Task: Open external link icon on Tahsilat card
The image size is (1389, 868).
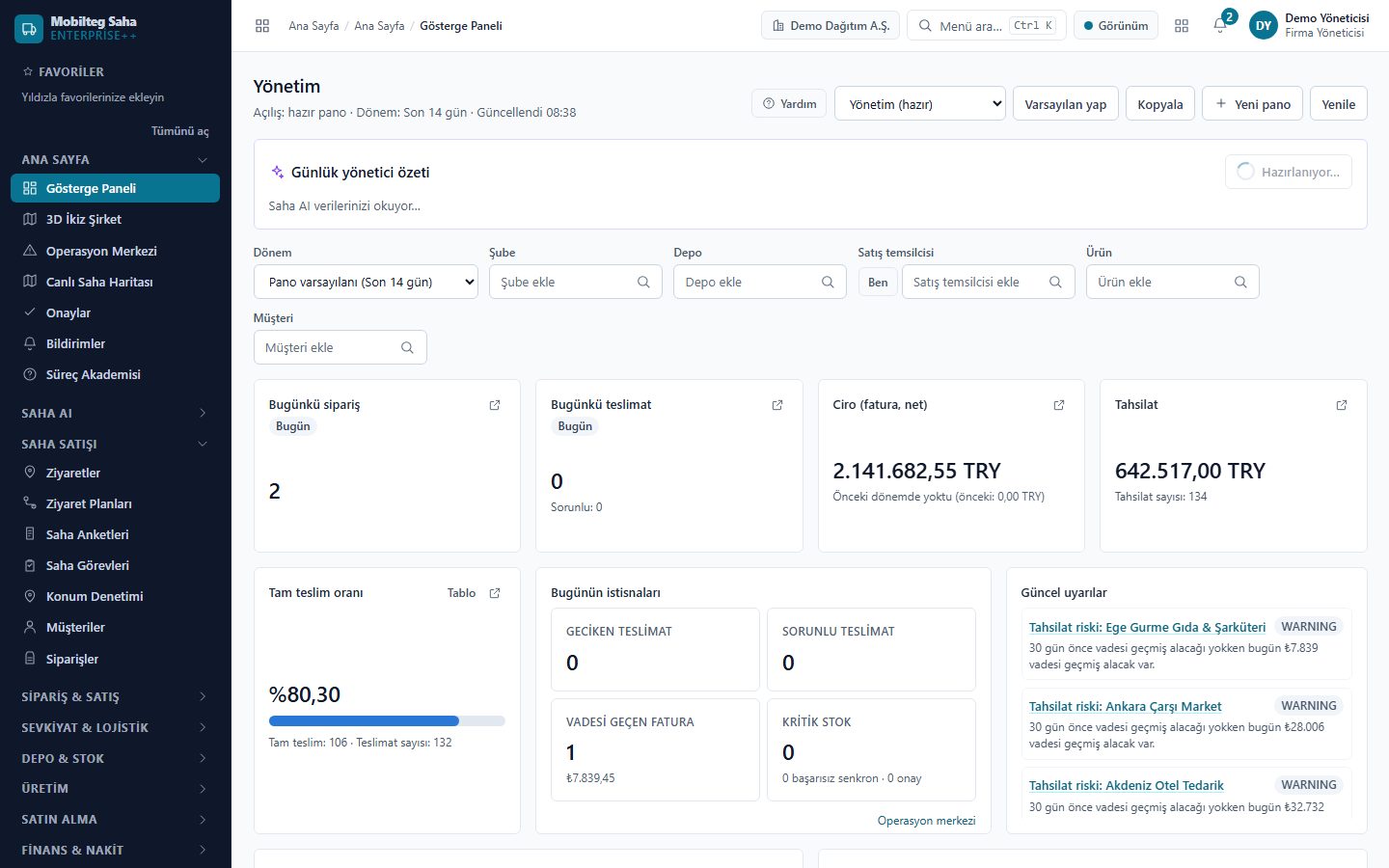Action: click(1342, 405)
